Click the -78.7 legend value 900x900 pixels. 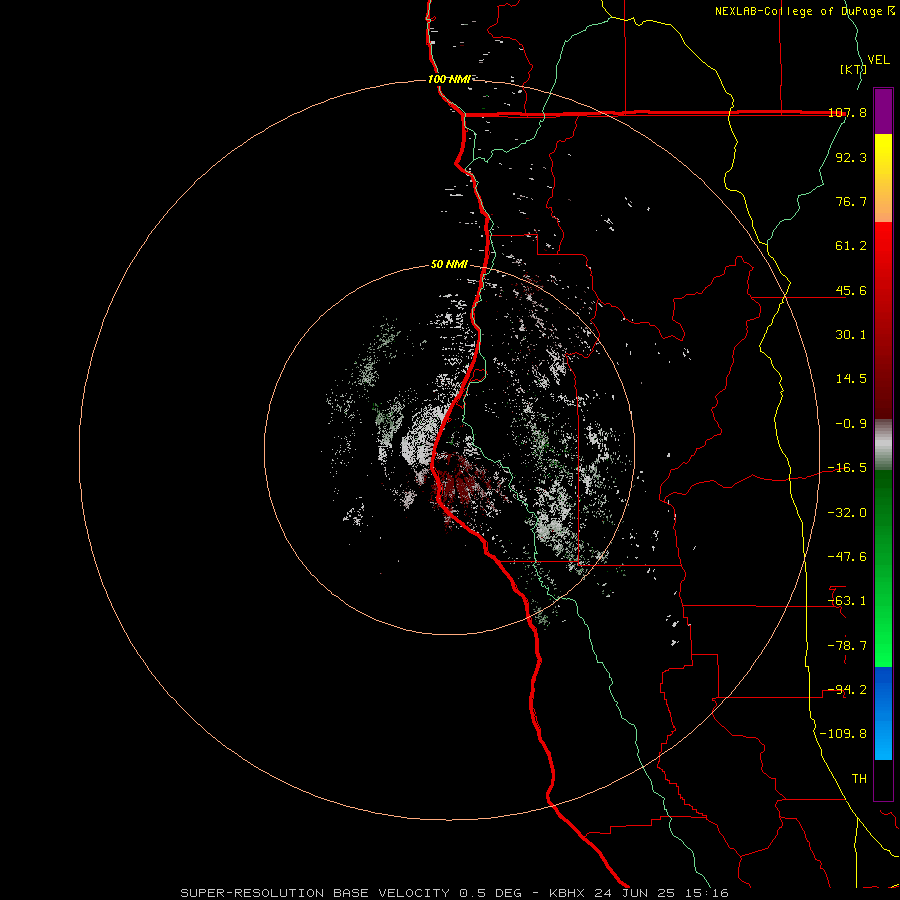pyautogui.click(x=847, y=646)
